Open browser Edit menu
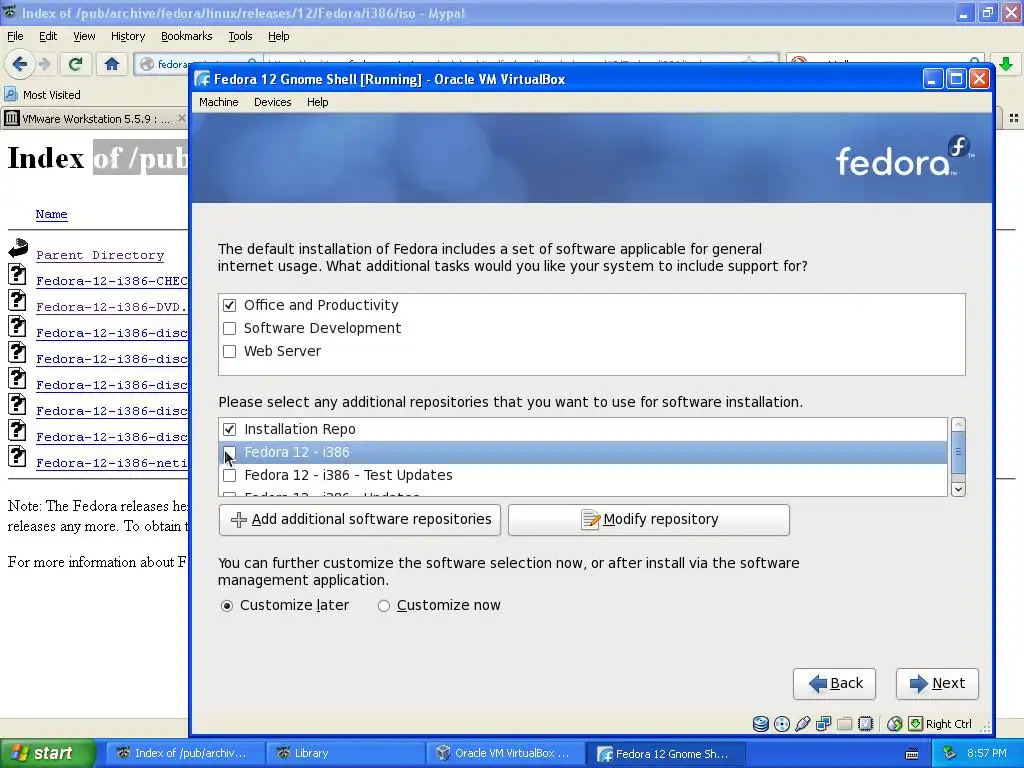 (48, 36)
